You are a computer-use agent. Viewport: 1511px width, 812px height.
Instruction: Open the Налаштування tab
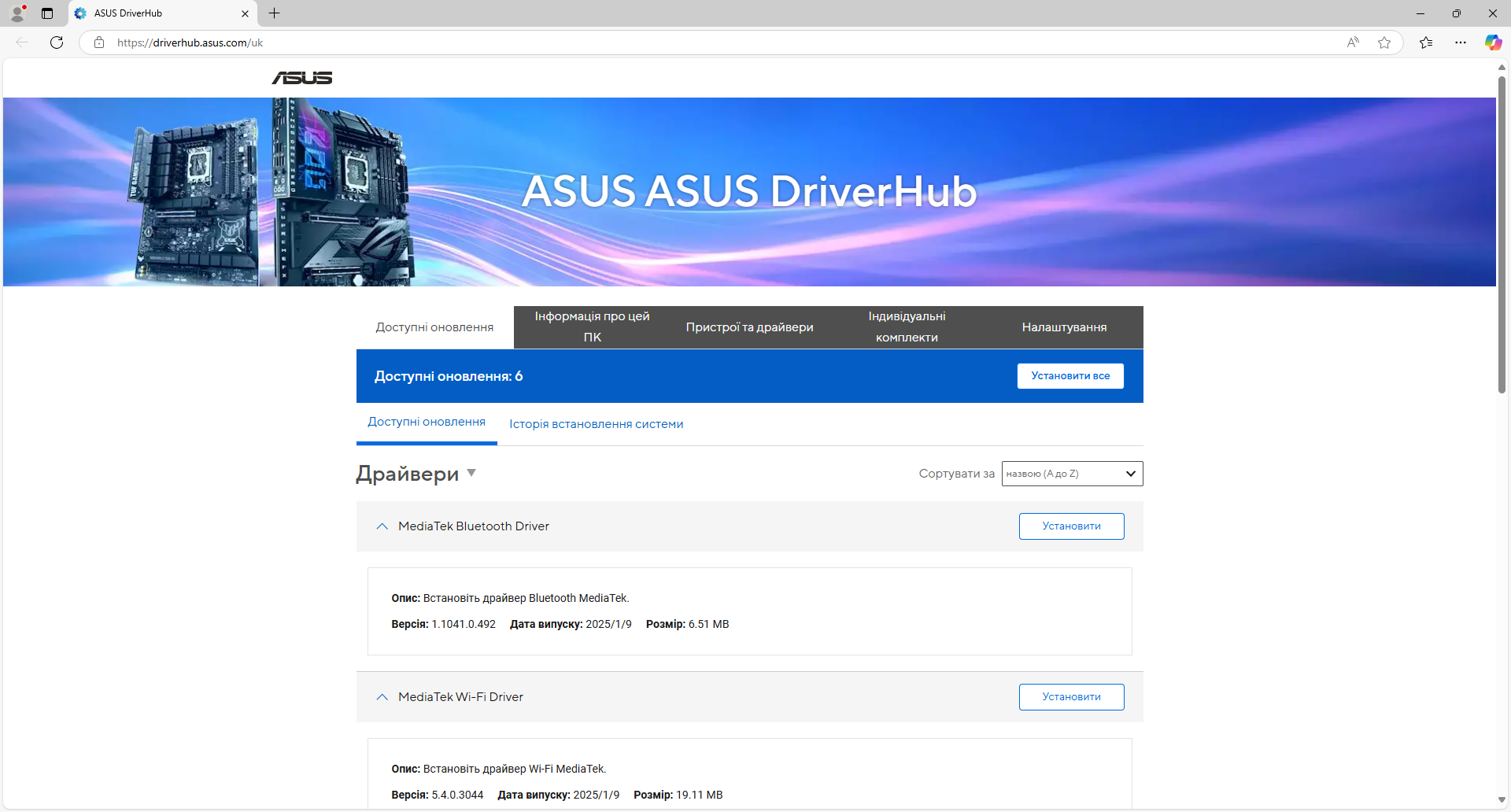[x=1065, y=327]
